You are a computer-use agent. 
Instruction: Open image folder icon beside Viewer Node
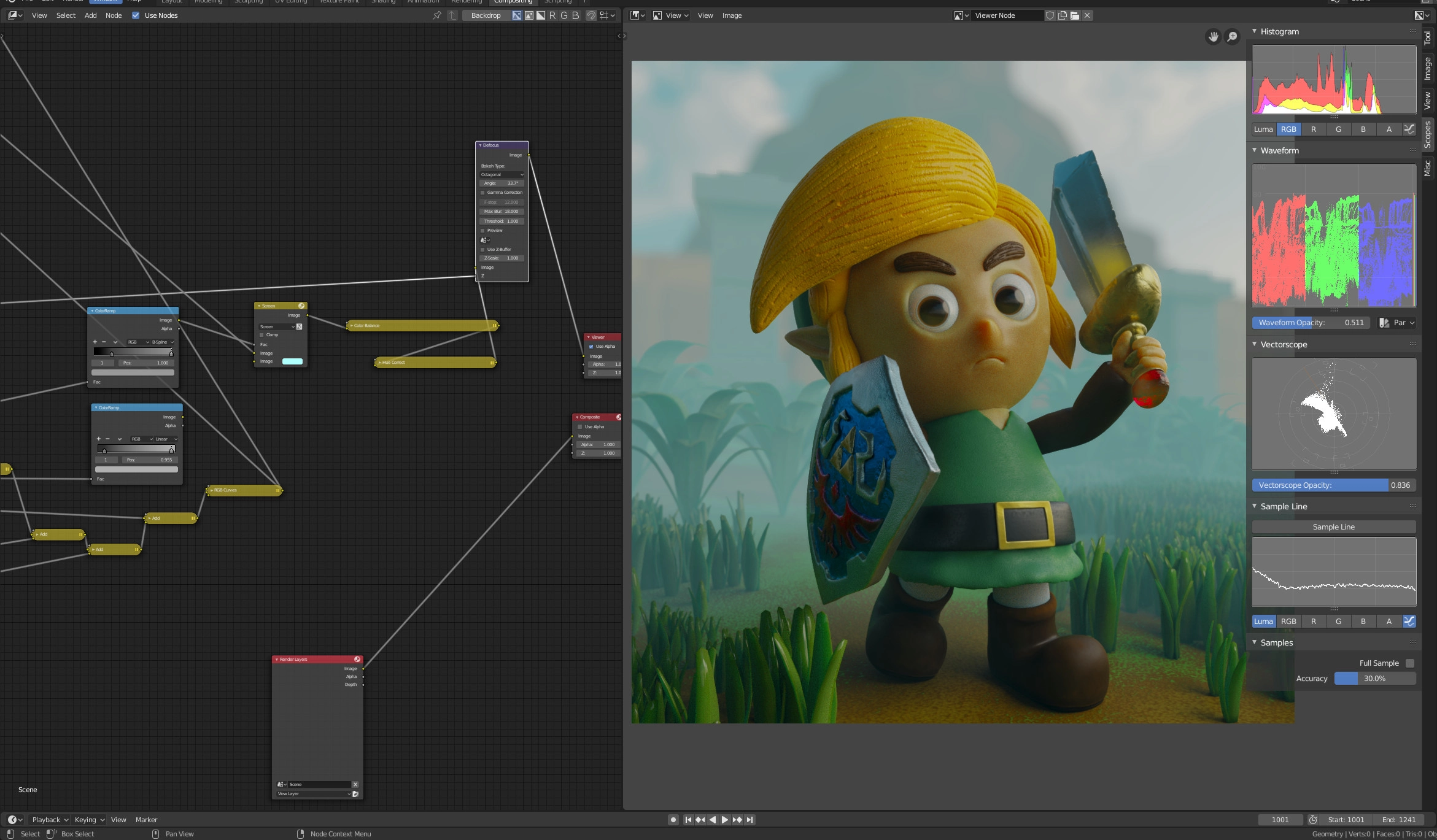[x=1074, y=15]
